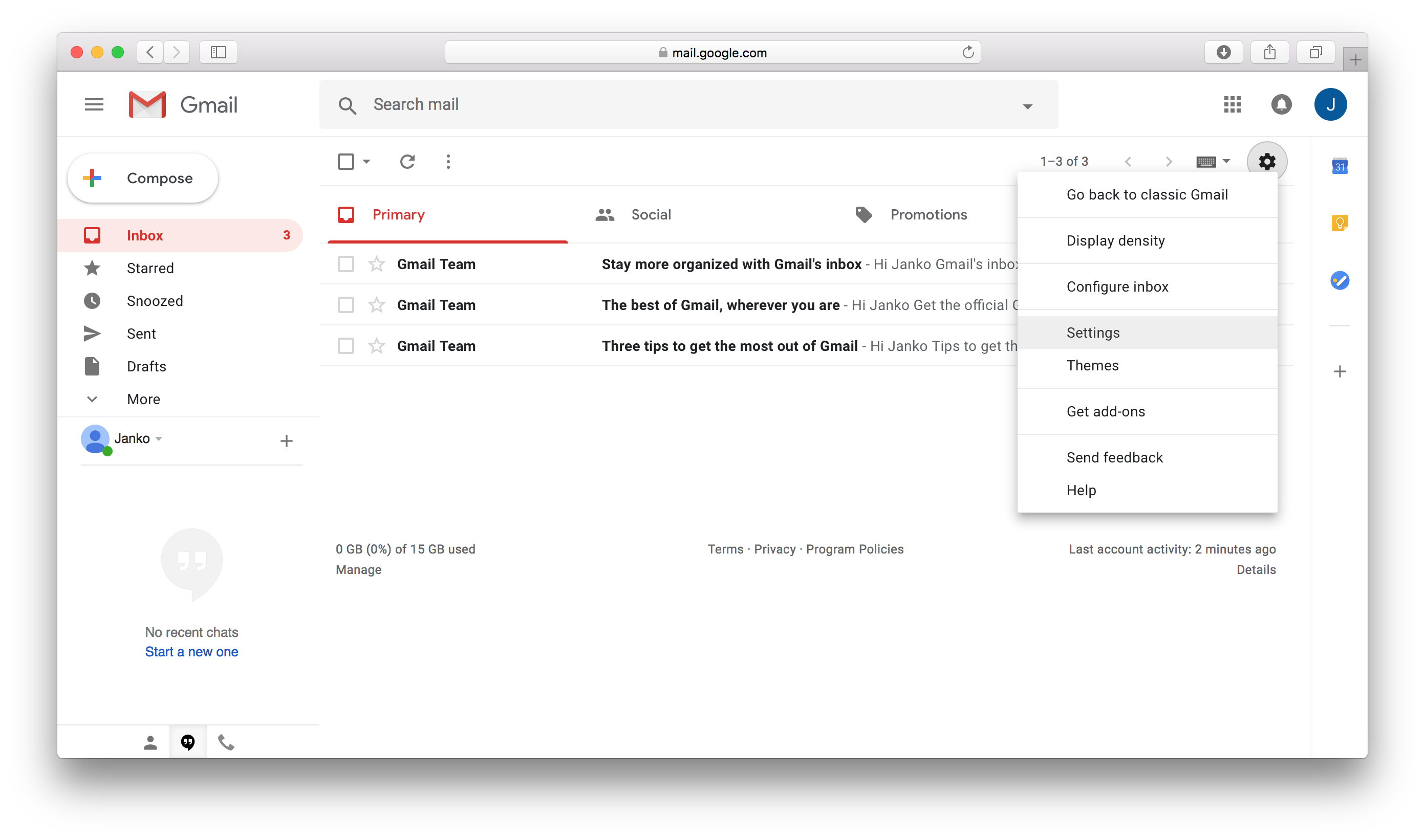Screen dimensions: 1425x840
Task: Go to the older page arrow
Action: [x=1169, y=162]
